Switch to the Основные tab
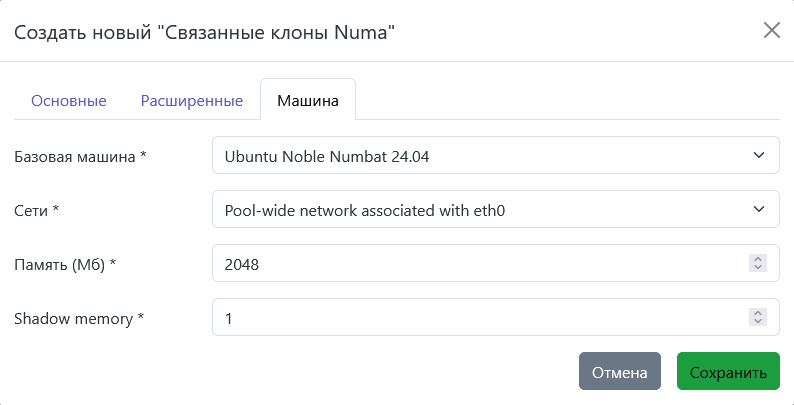 click(x=69, y=101)
